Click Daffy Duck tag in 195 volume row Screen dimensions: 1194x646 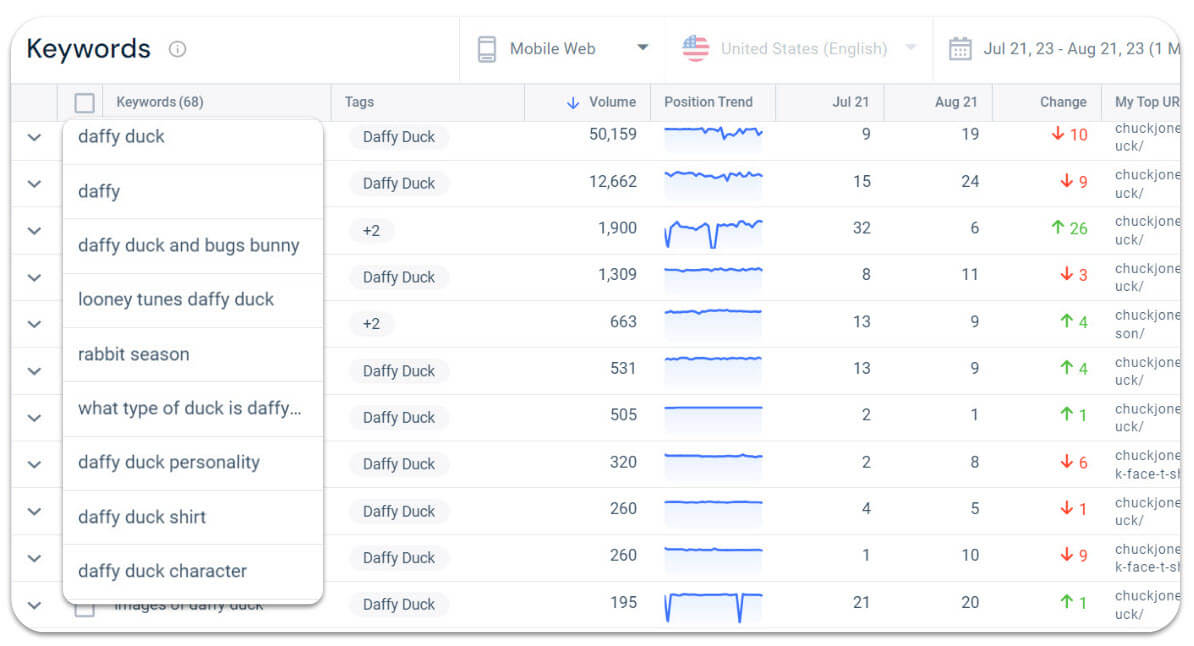pos(398,605)
